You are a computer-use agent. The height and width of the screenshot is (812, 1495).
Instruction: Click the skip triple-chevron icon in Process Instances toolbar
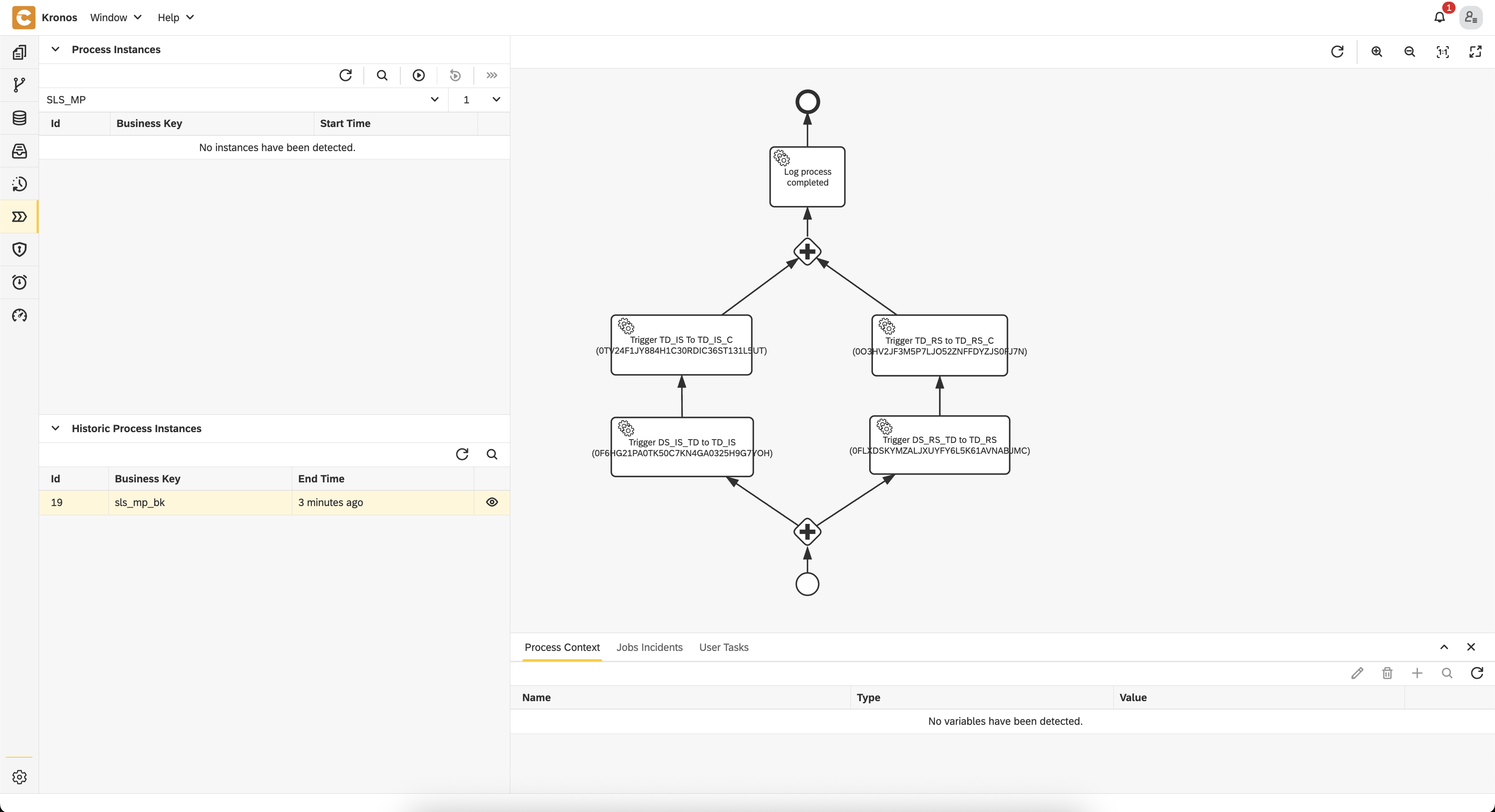coord(492,75)
